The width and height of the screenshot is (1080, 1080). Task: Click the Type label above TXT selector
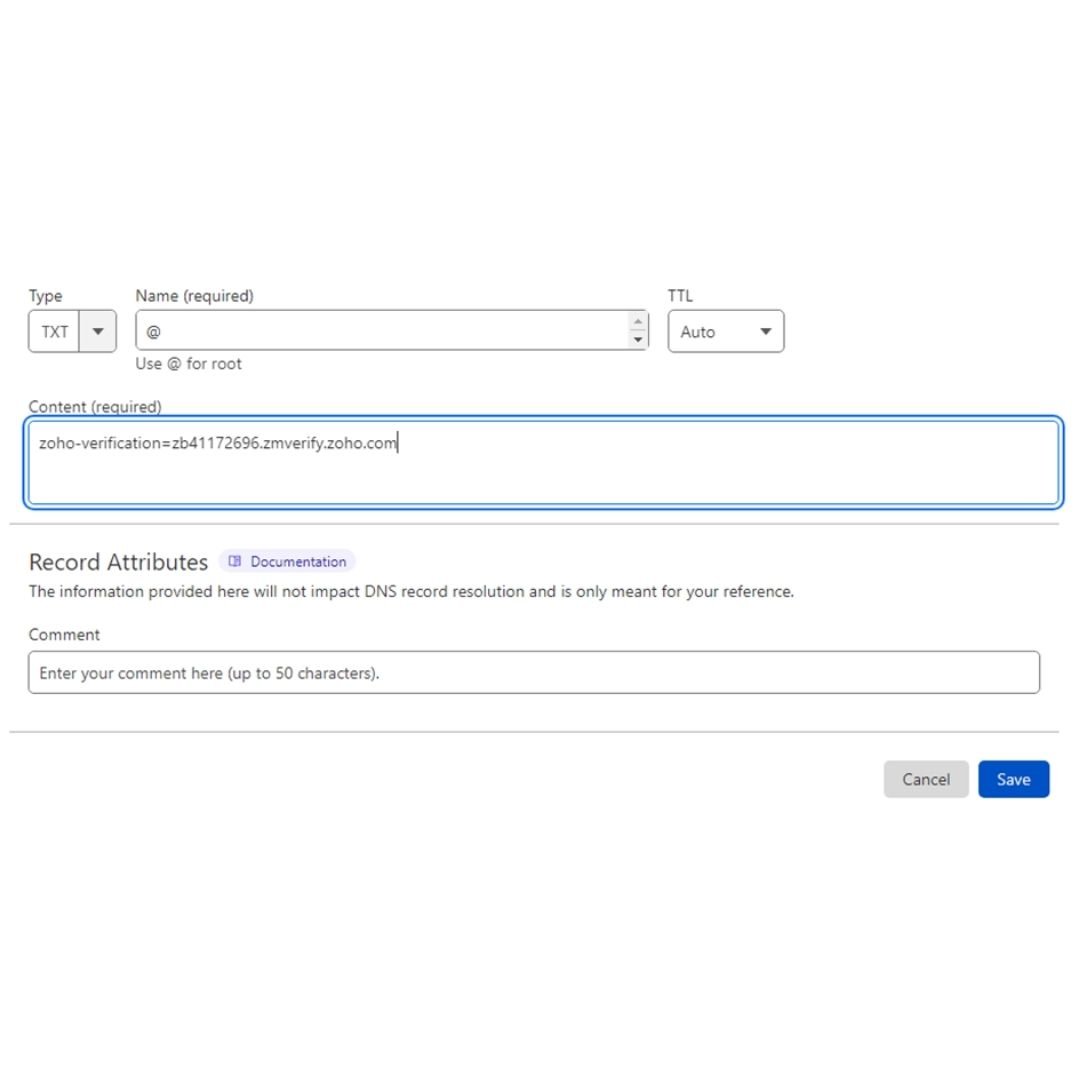point(45,296)
